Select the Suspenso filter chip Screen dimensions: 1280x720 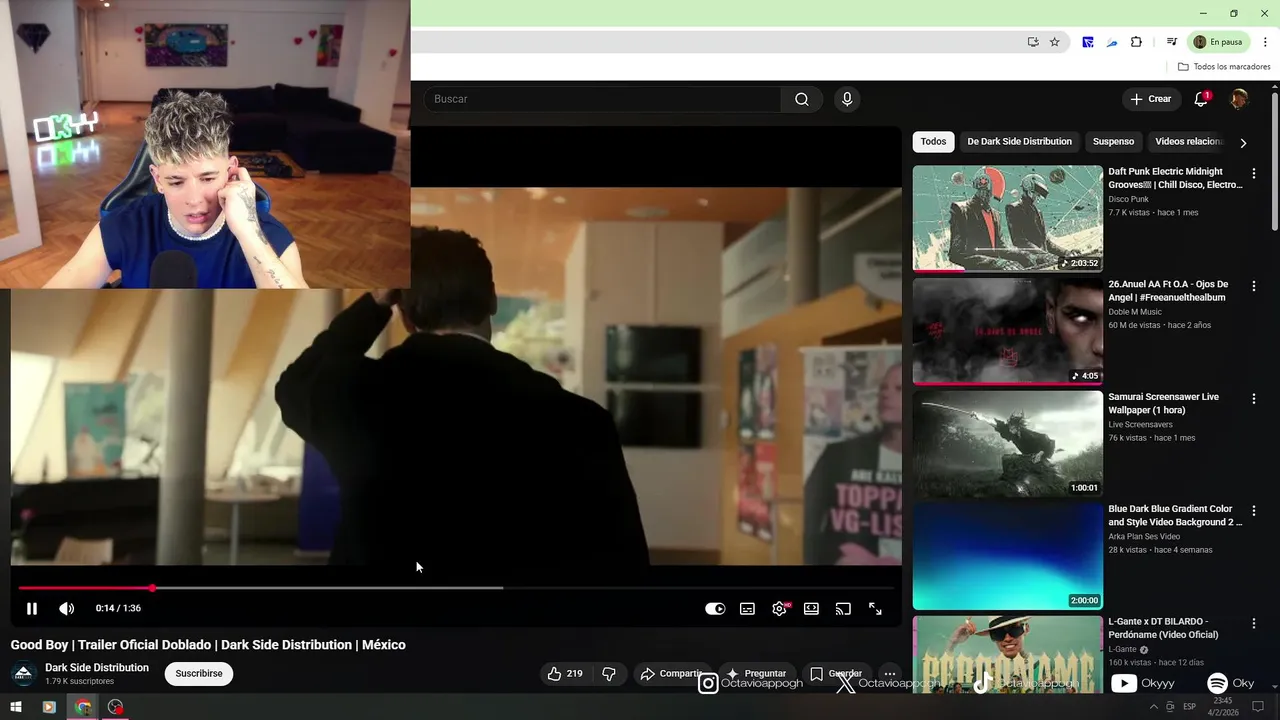(1113, 142)
